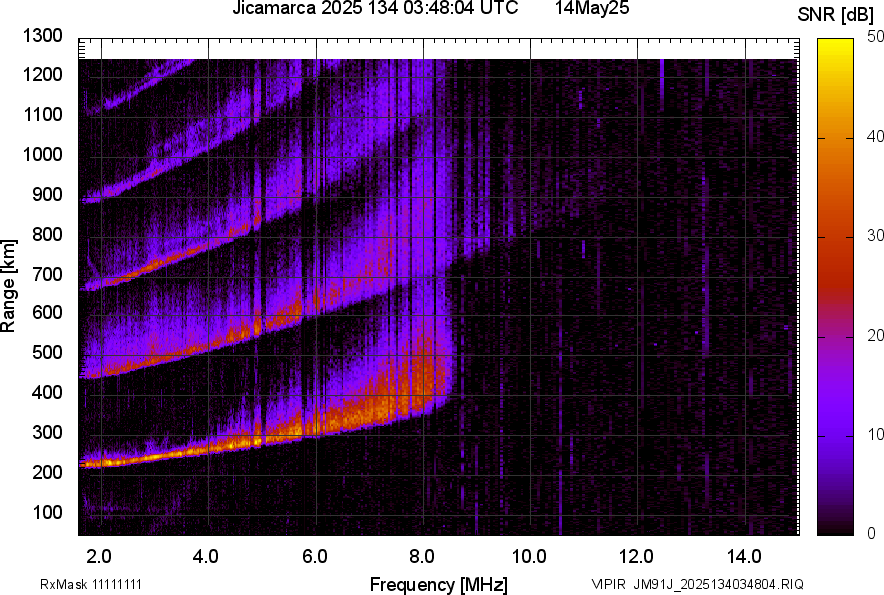
Task: Click the 'Frequency [MHz]' axis label
Action: tap(439, 584)
